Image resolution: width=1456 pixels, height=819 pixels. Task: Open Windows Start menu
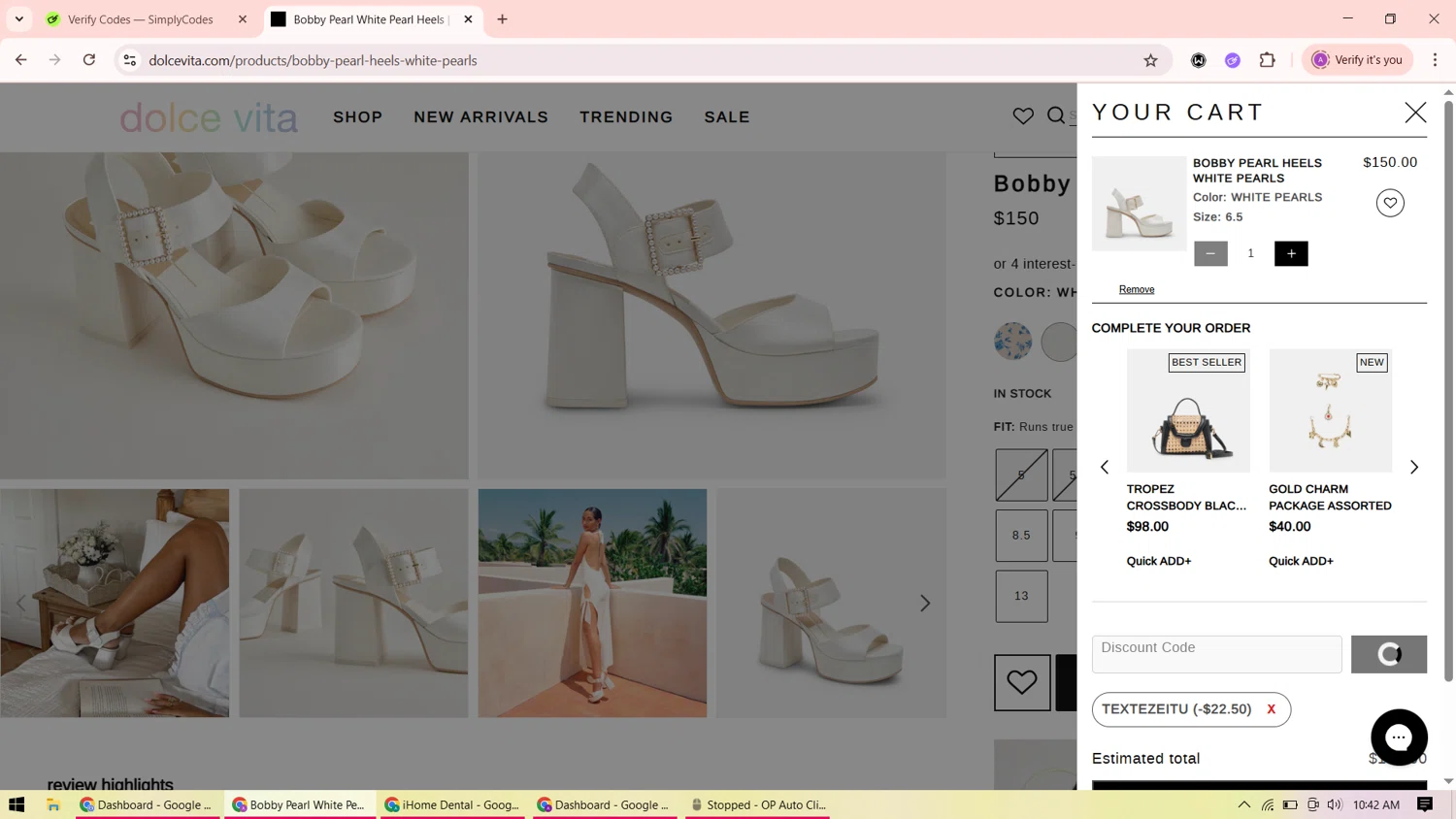click(17, 804)
